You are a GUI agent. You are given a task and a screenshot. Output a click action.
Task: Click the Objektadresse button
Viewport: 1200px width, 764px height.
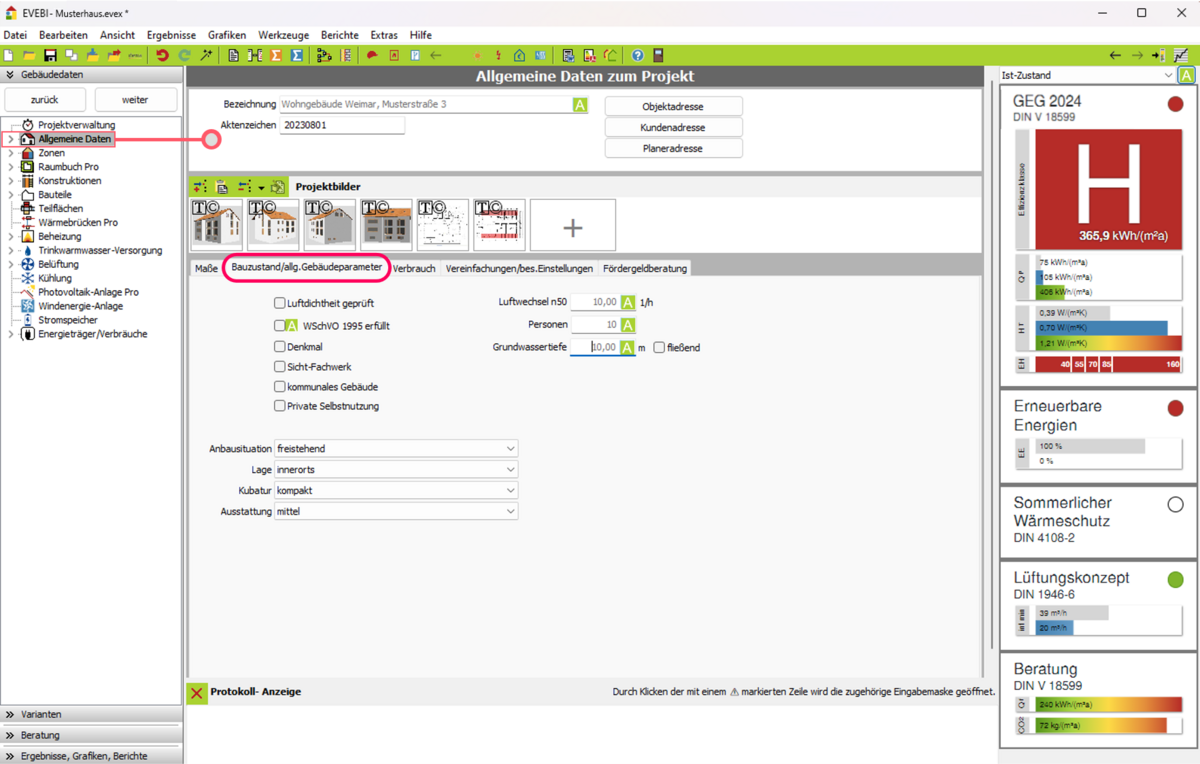[673, 107]
